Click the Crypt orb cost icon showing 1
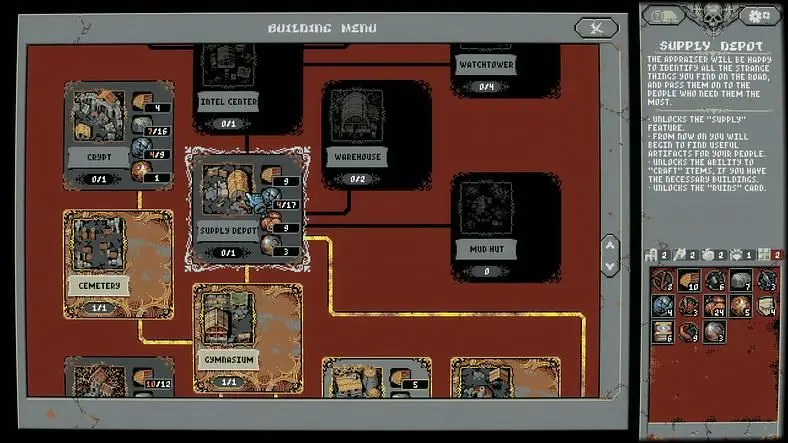Screen dimensions: 788x443 pyautogui.click(x=143, y=171)
